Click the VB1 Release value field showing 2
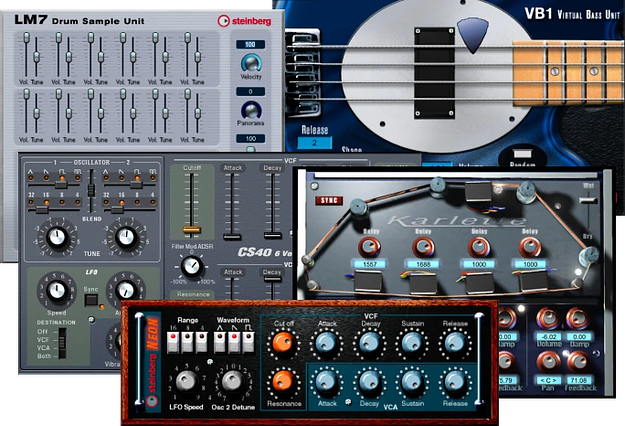This screenshot has height=426, width=625. pos(314,143)
